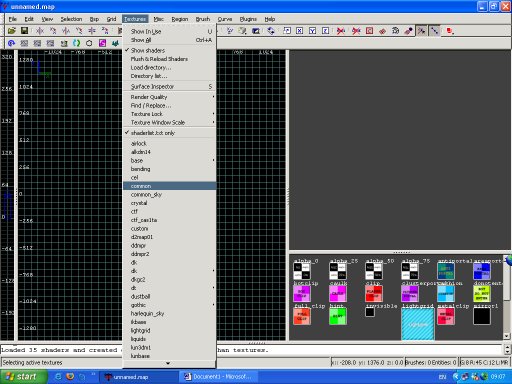Choose Load directory... entry

click(170, 67)
